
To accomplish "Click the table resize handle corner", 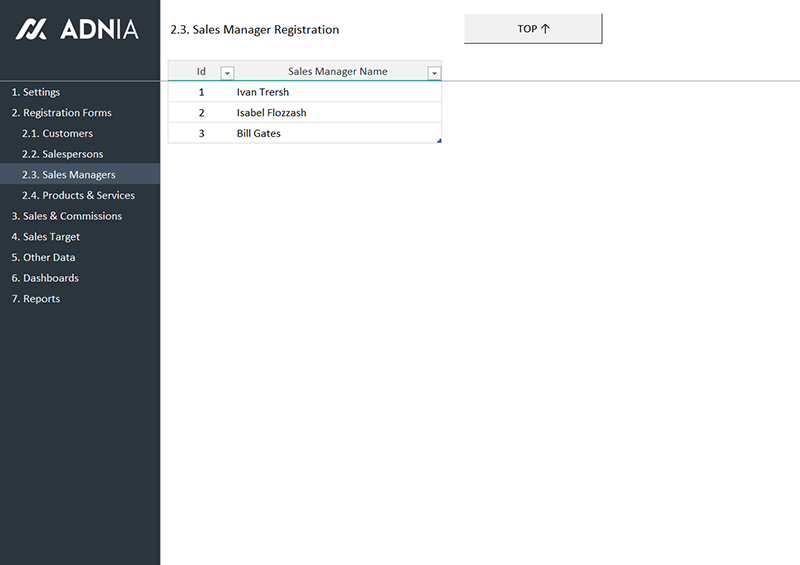I will click(x=439, y=141).
